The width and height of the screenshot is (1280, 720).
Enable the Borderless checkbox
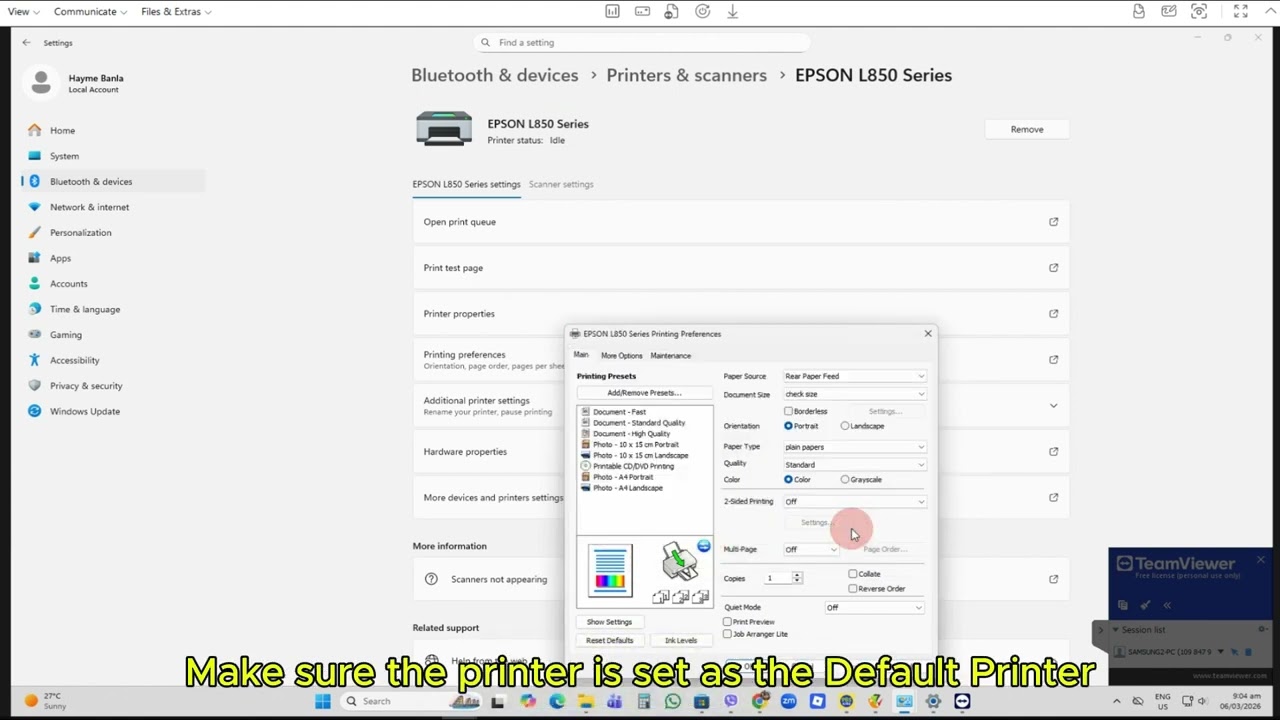(789, 411)
